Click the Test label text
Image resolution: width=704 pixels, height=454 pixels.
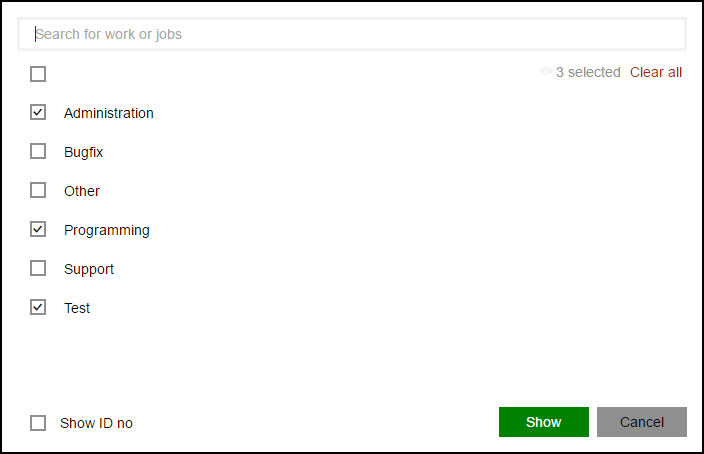click(x=77, y=308)
